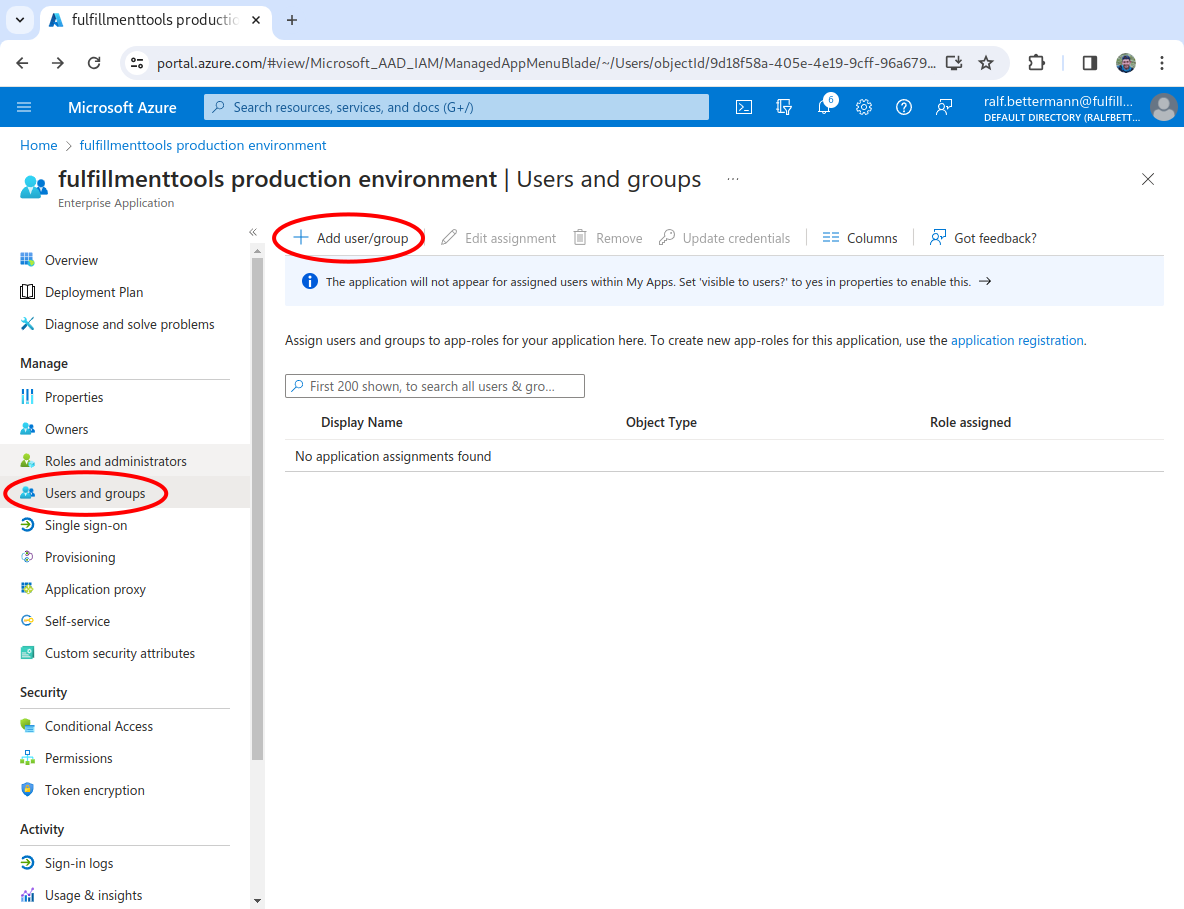This screenshot has height=909, width=1184.
Task: Open Application proxy
Action: click(95, 589)
